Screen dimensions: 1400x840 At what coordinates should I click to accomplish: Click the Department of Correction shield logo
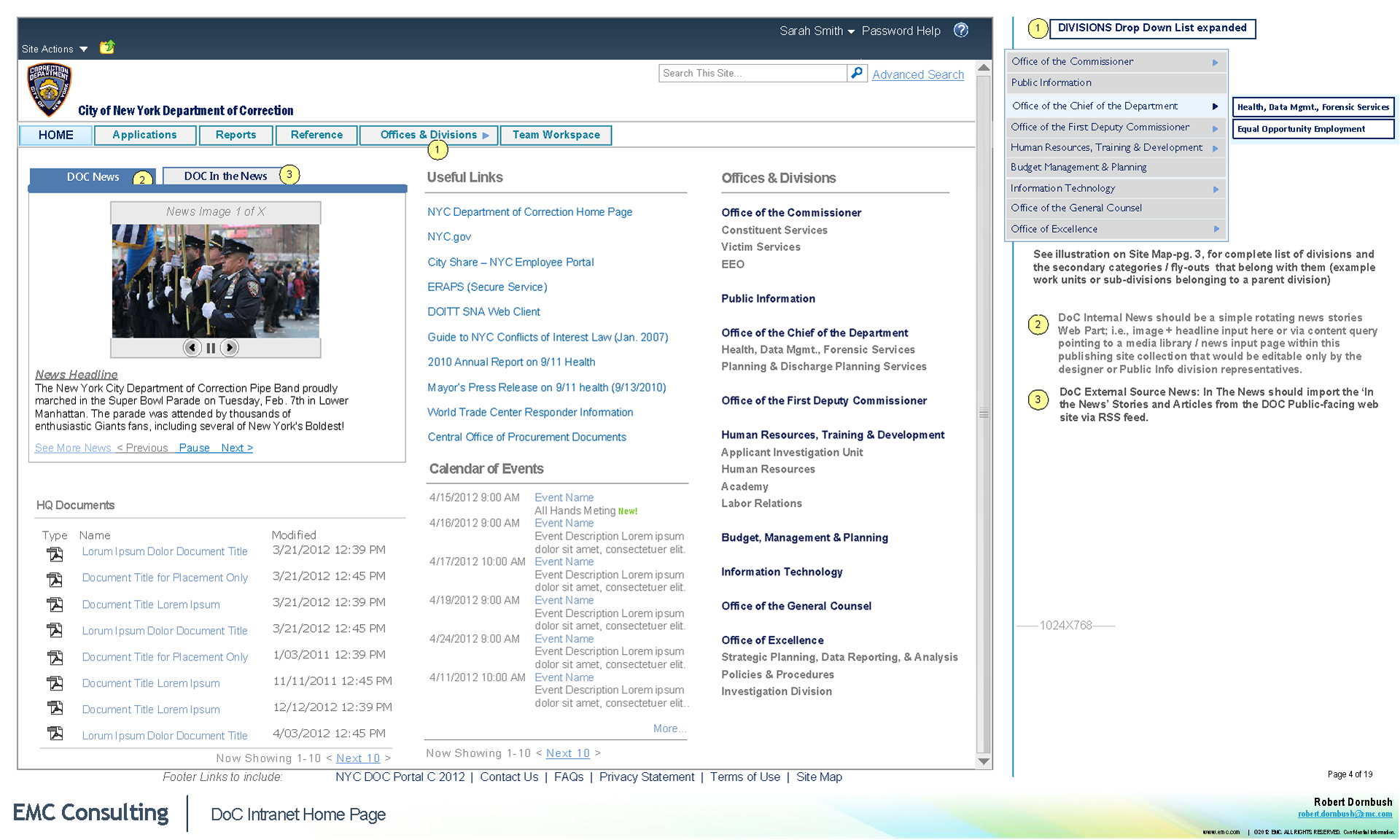49,90
